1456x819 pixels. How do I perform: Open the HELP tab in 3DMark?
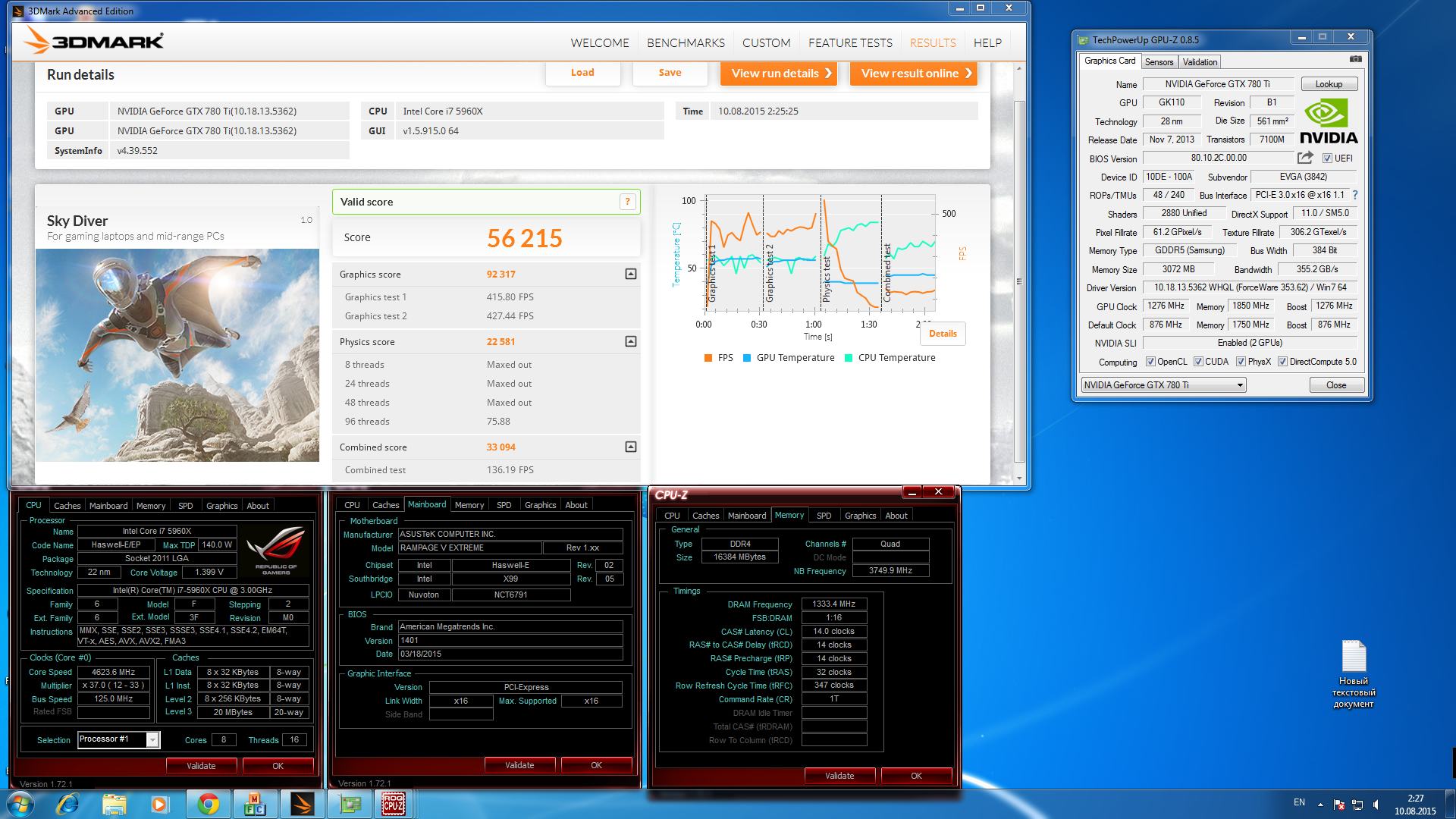pos(987,42)
